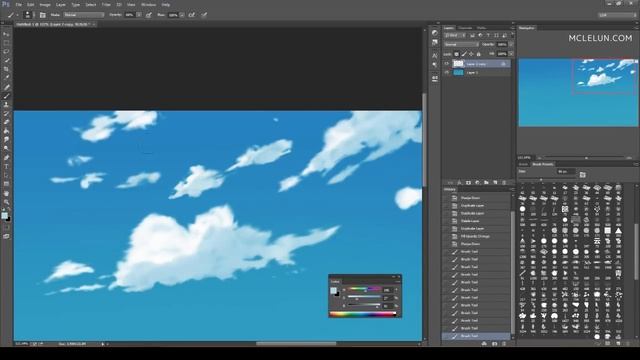This screenshot has height=360, width=640.
Task: Select the Paint Bucket/Gradient tool
Action: 6,131
